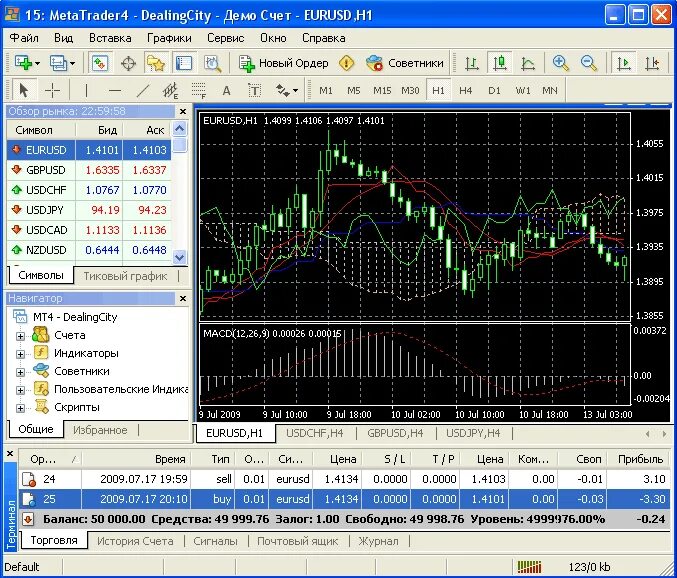The height and width of the screenshot is (578, 677).
Task: Open the Файл menu
Action: point(24,38)
